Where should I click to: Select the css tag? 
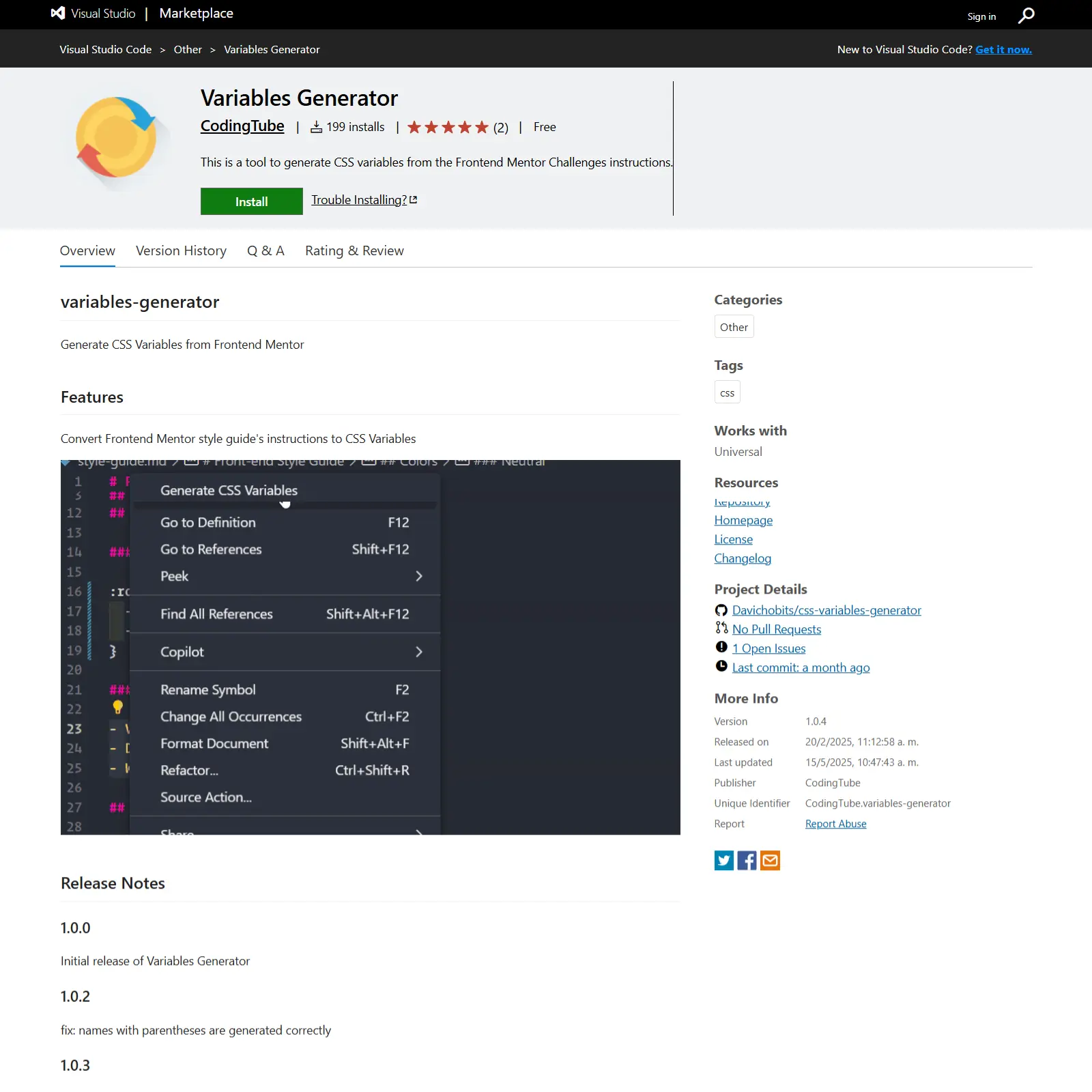tap(727, 392)
